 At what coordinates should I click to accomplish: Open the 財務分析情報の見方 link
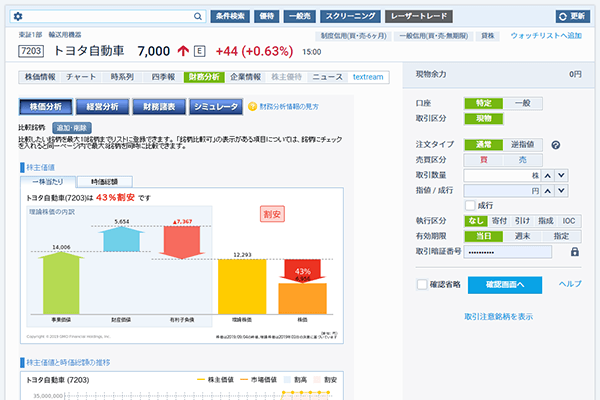289,107
